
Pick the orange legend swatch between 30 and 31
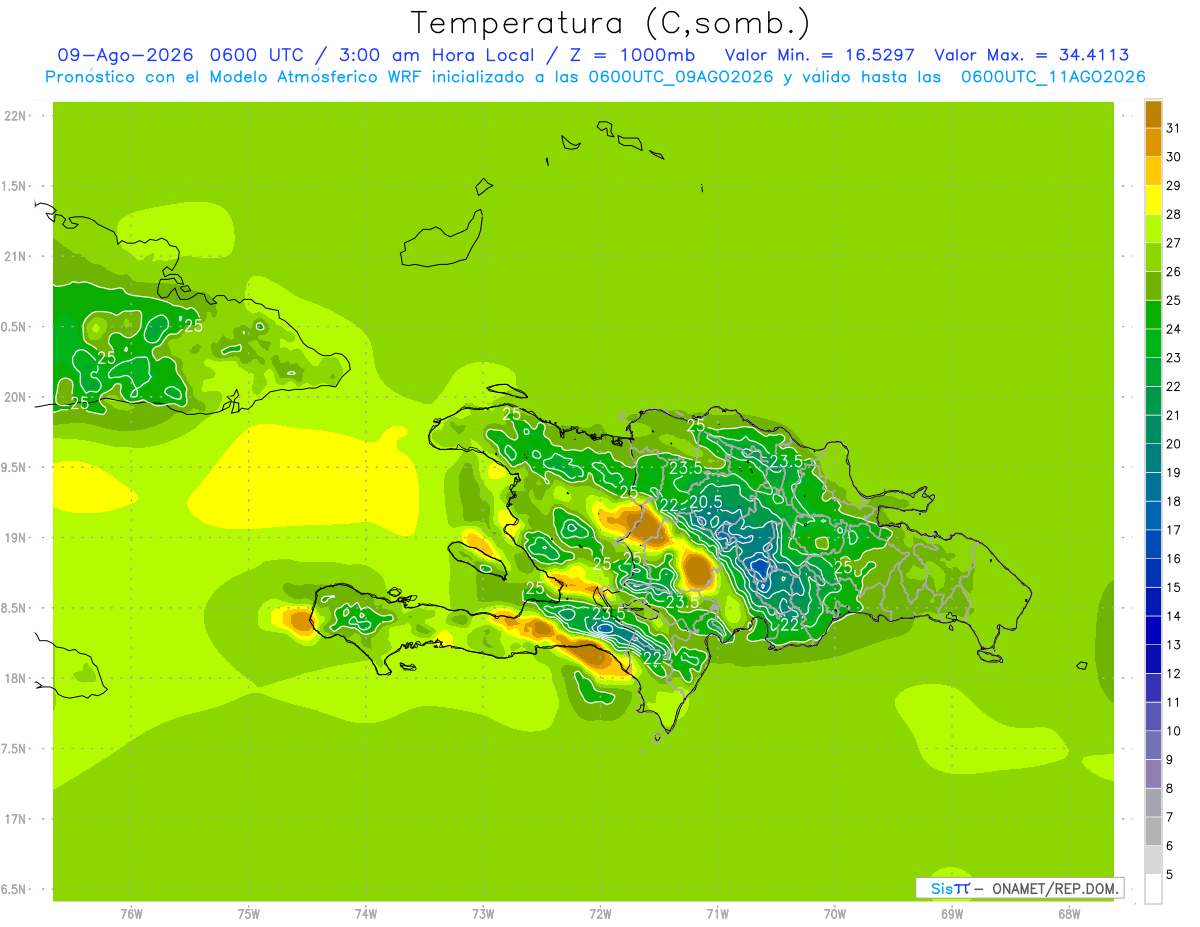pos(1153,142)
